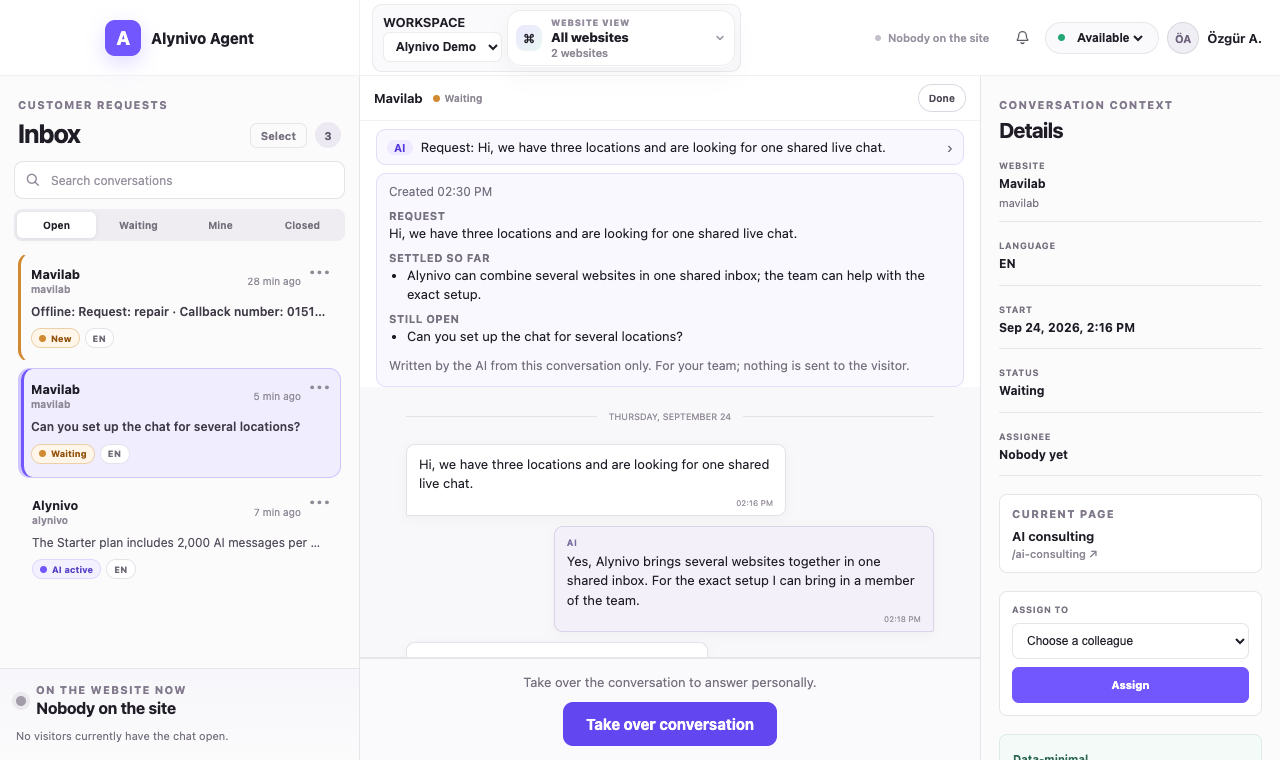Open the Alynivo Starter plan conversation
The height and width of the screenshot is (760, 1280).
(180, 538)
